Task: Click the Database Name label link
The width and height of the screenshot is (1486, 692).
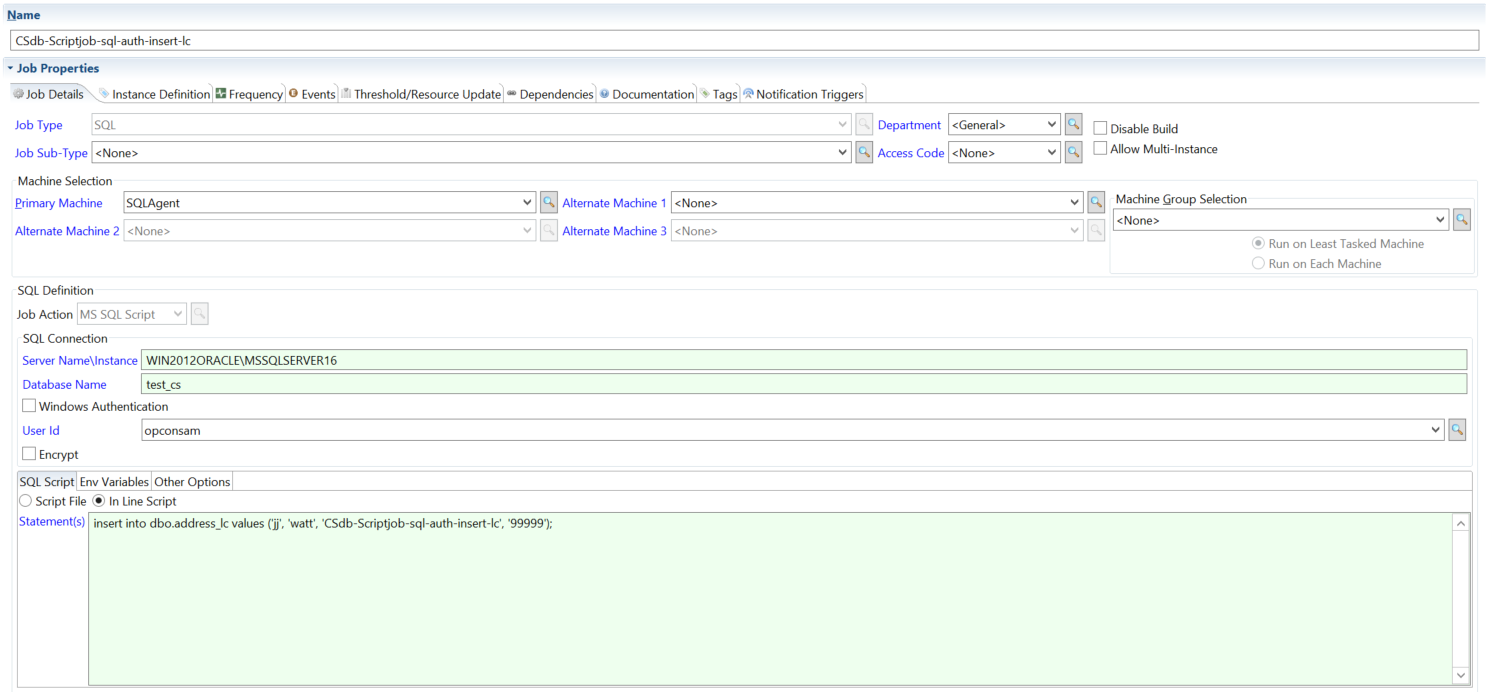Action: (x=64, y=384)
